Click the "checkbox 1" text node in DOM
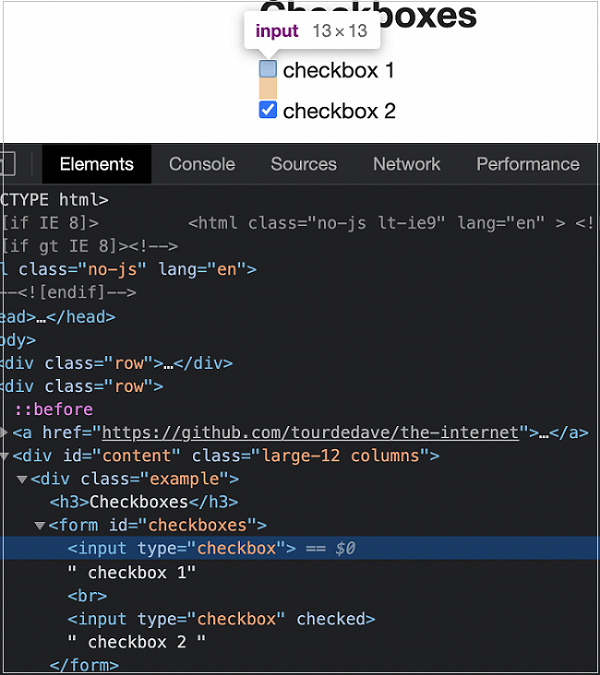 coord(132,572)
